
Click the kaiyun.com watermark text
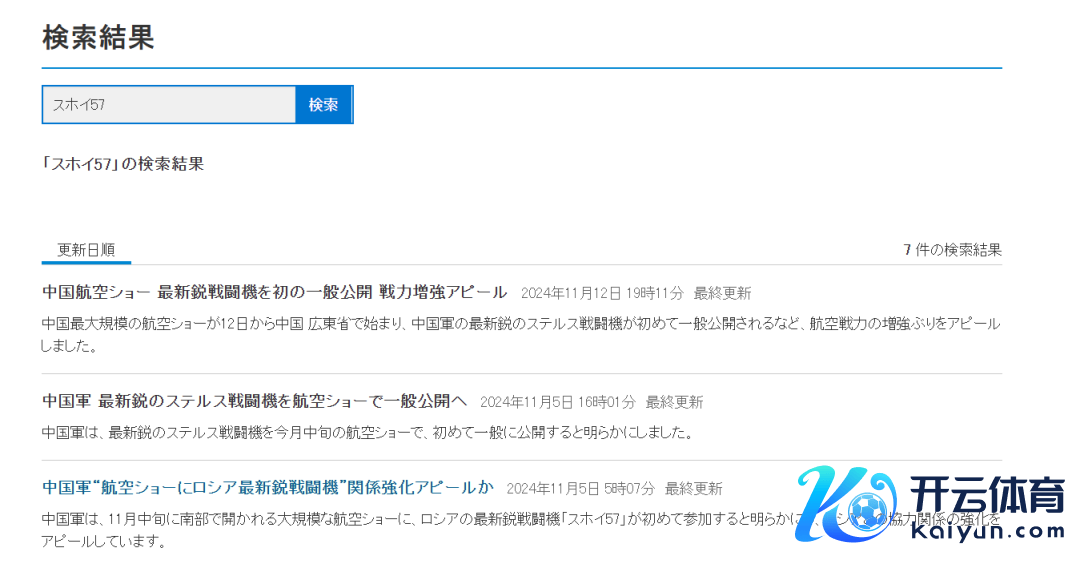pos(988,531)
